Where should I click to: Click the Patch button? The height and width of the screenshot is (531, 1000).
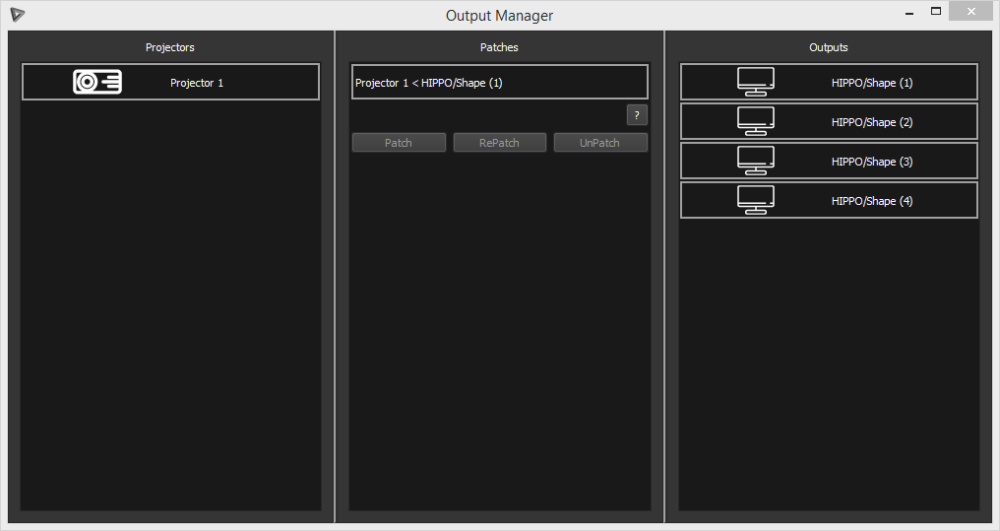(399, 143)
